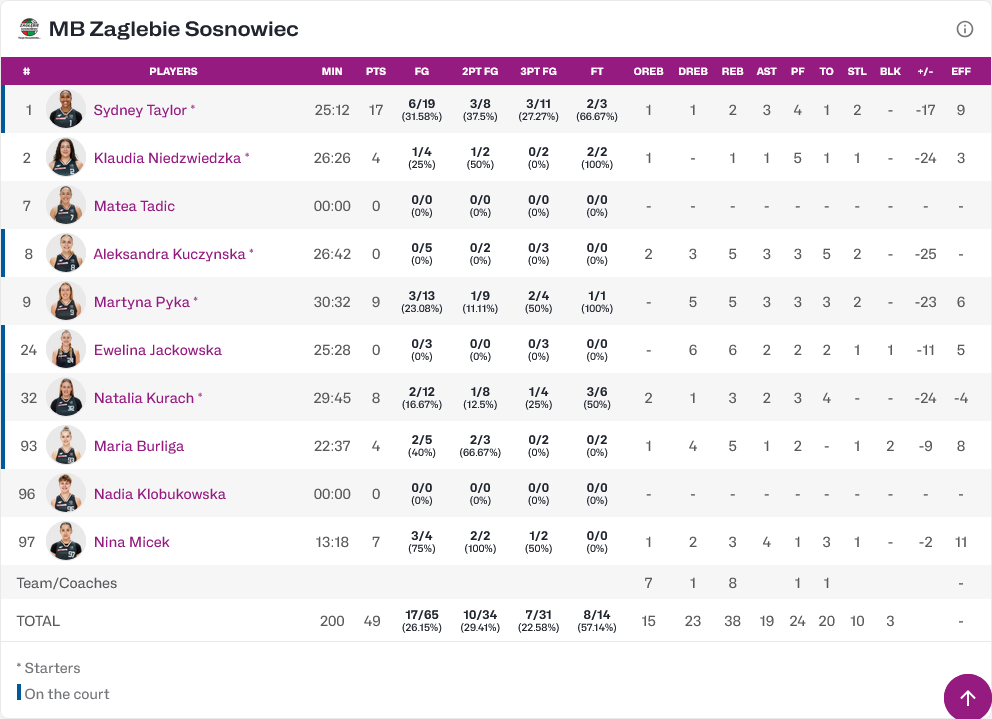Go to Martyna Pyka's player page
The height and width of the screenshot is (719, 992).
(x=141, y=302)
